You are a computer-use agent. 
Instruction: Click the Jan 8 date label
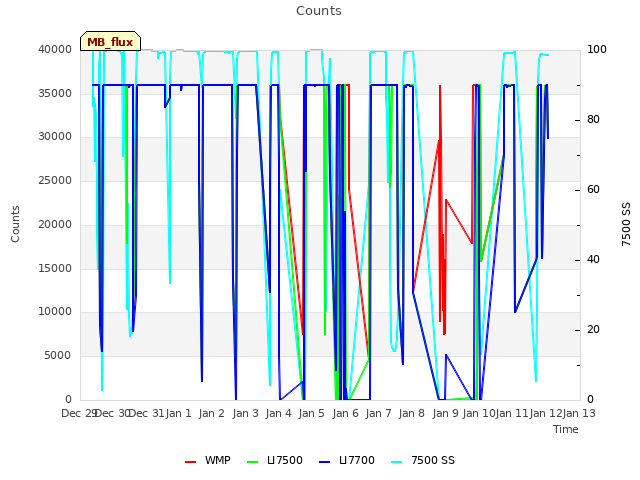tap(412, 413)
